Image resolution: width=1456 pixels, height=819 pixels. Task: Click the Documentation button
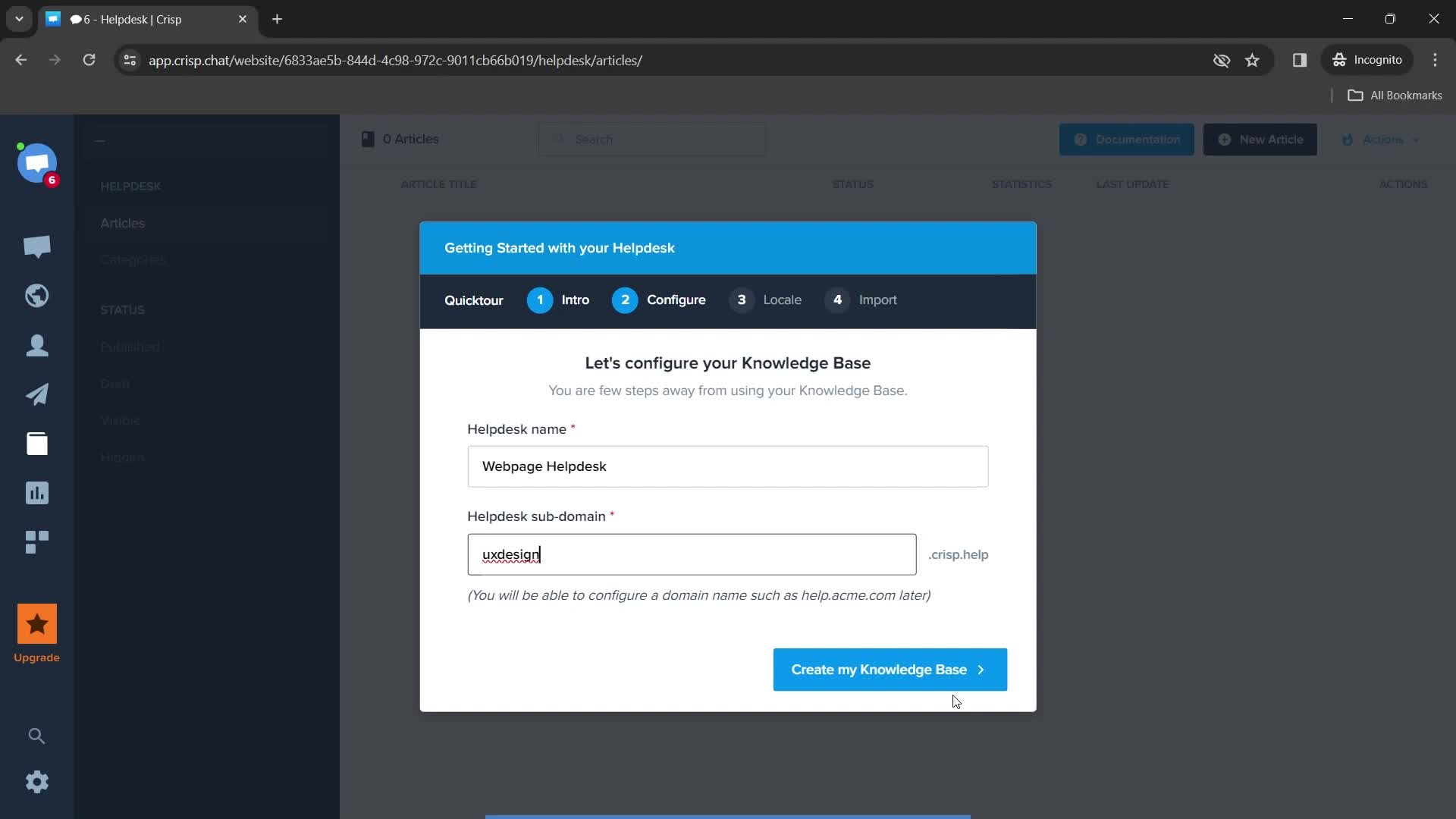point(1127,139)
